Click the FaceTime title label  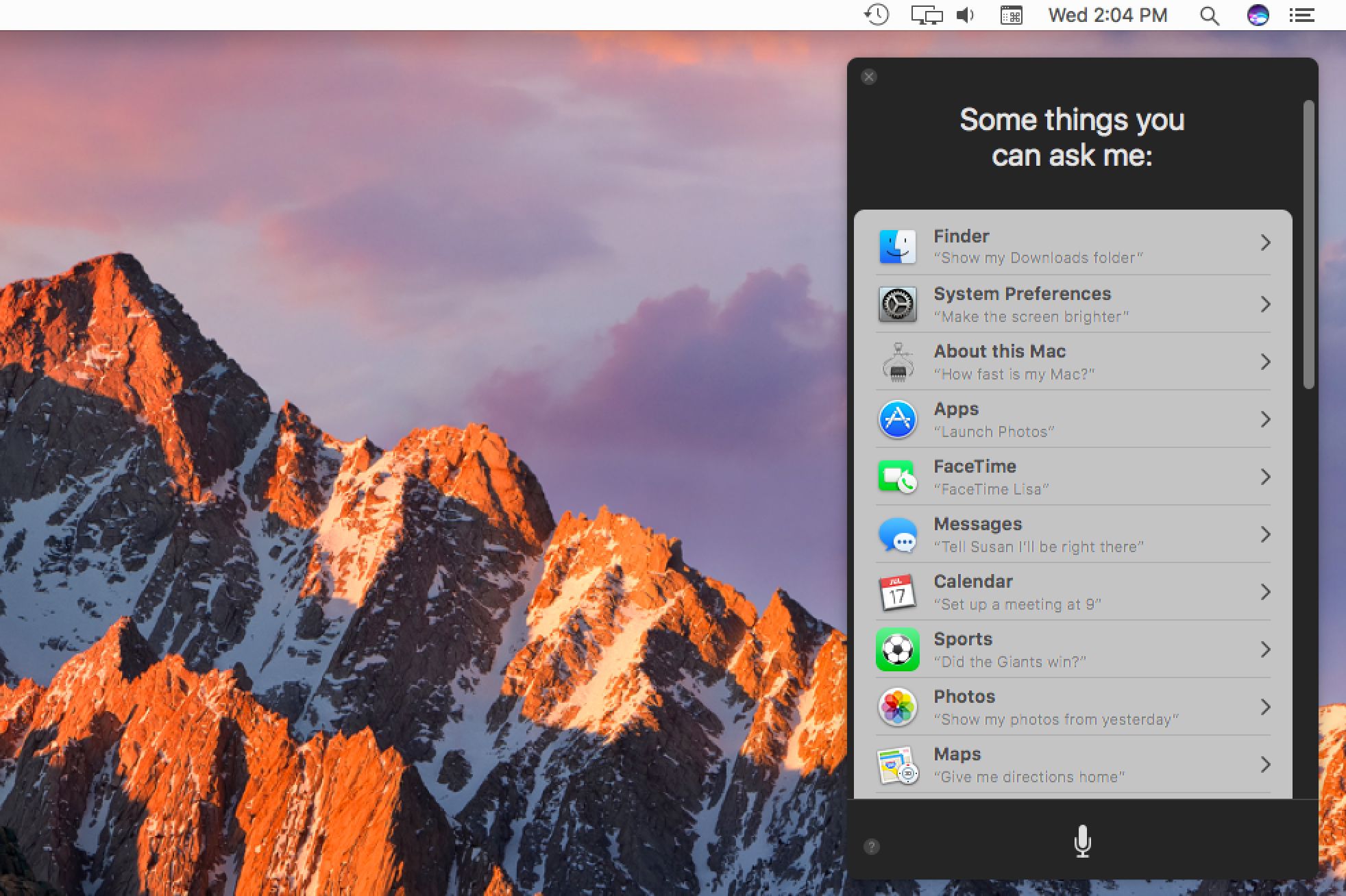975,466
